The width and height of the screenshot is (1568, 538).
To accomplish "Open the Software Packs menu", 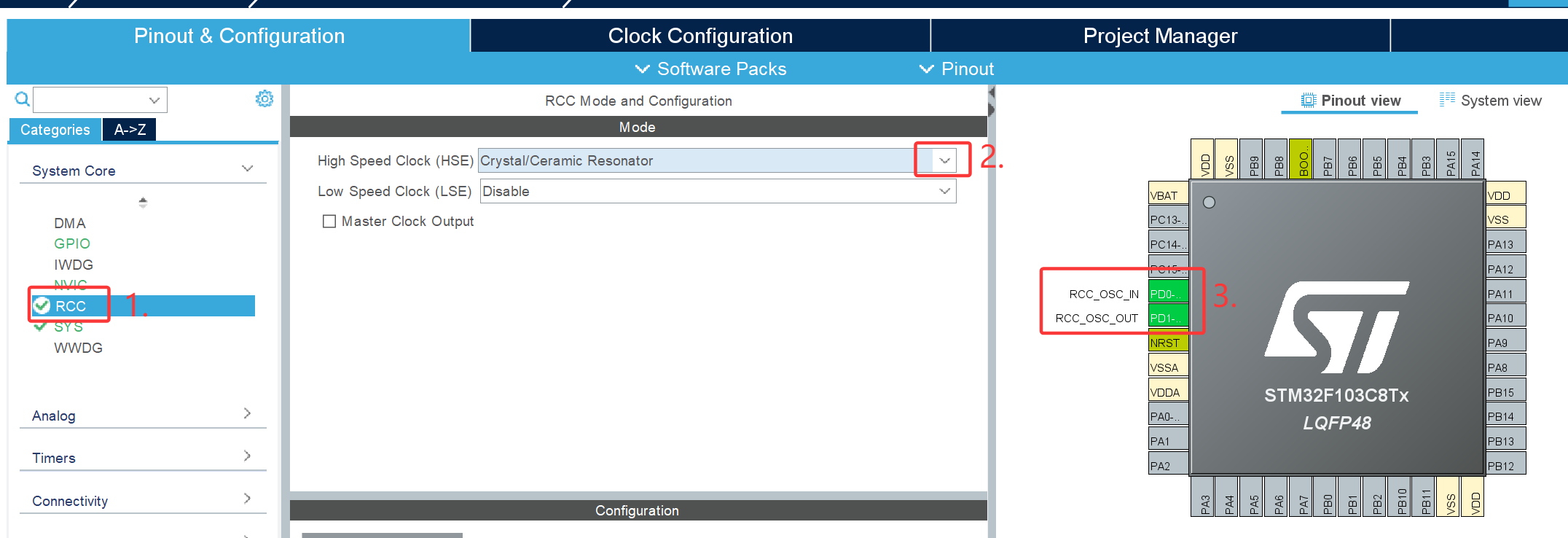I will click(710, 69).
